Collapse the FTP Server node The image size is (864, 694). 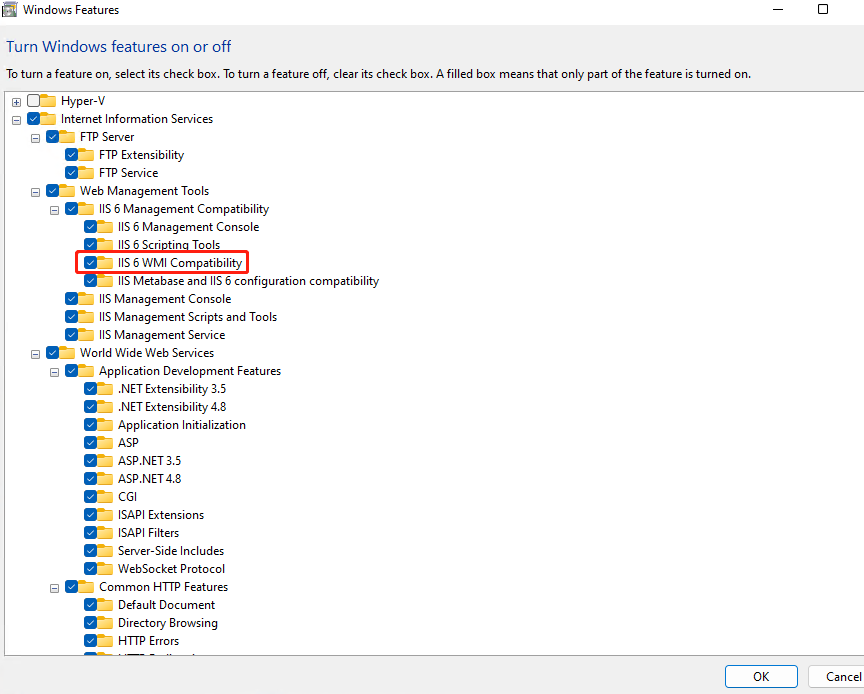pos(36,138)
